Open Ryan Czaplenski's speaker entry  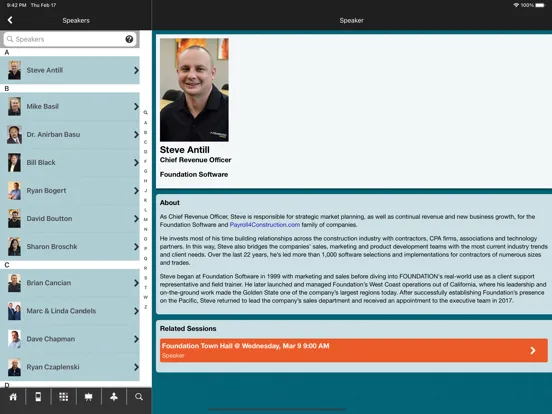70,367
